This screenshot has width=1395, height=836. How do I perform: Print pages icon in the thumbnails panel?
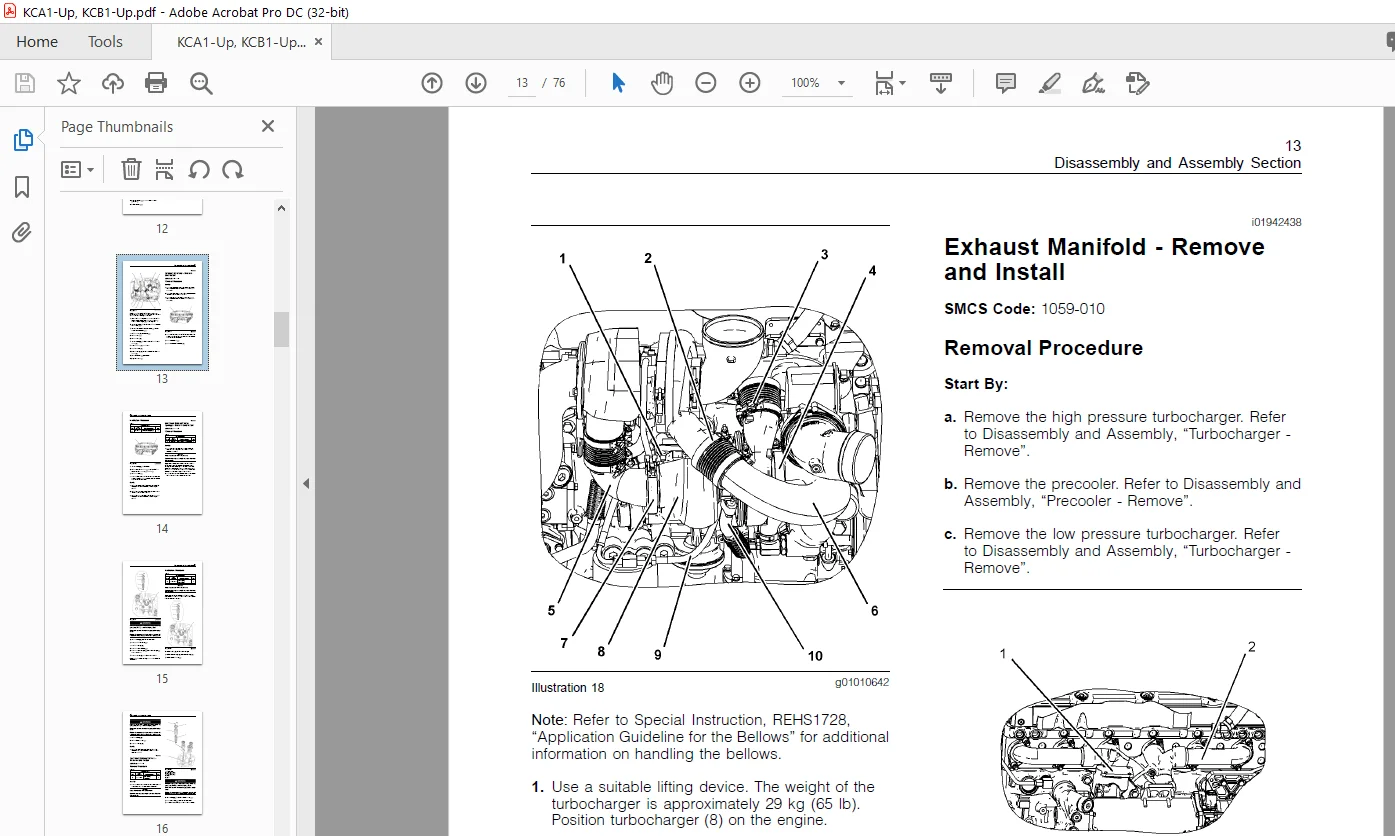pos(165,169)
